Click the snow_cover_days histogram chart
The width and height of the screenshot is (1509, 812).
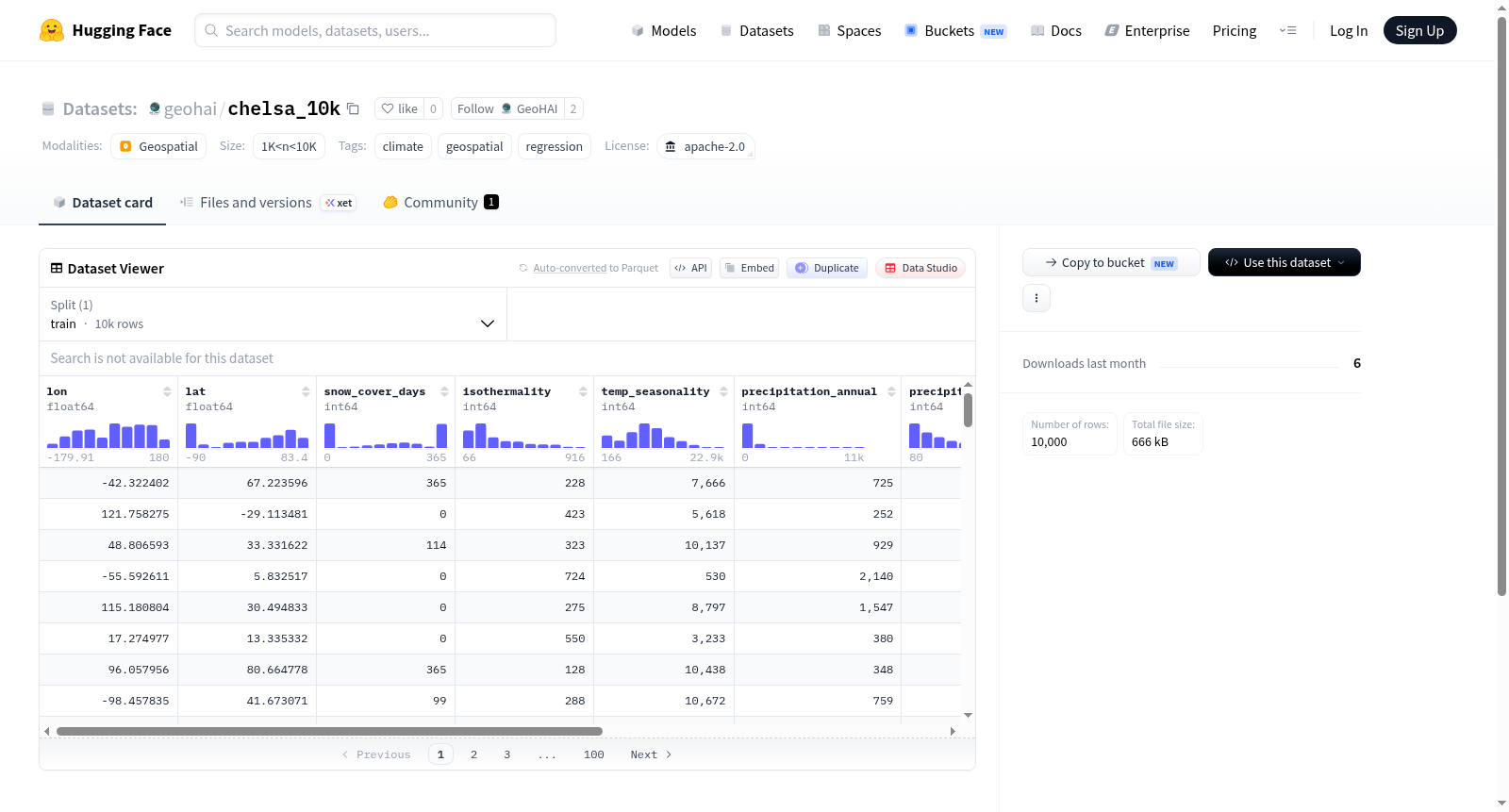386,435
